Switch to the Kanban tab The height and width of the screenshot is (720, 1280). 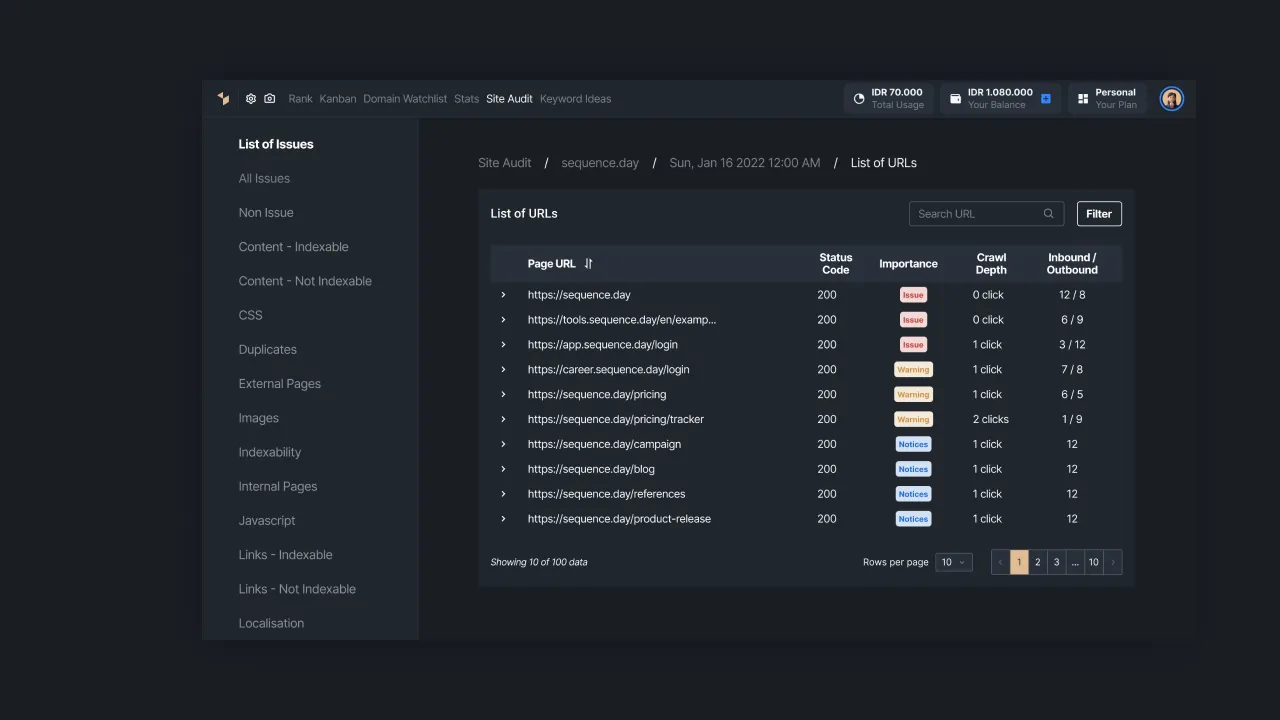[338, 99]
